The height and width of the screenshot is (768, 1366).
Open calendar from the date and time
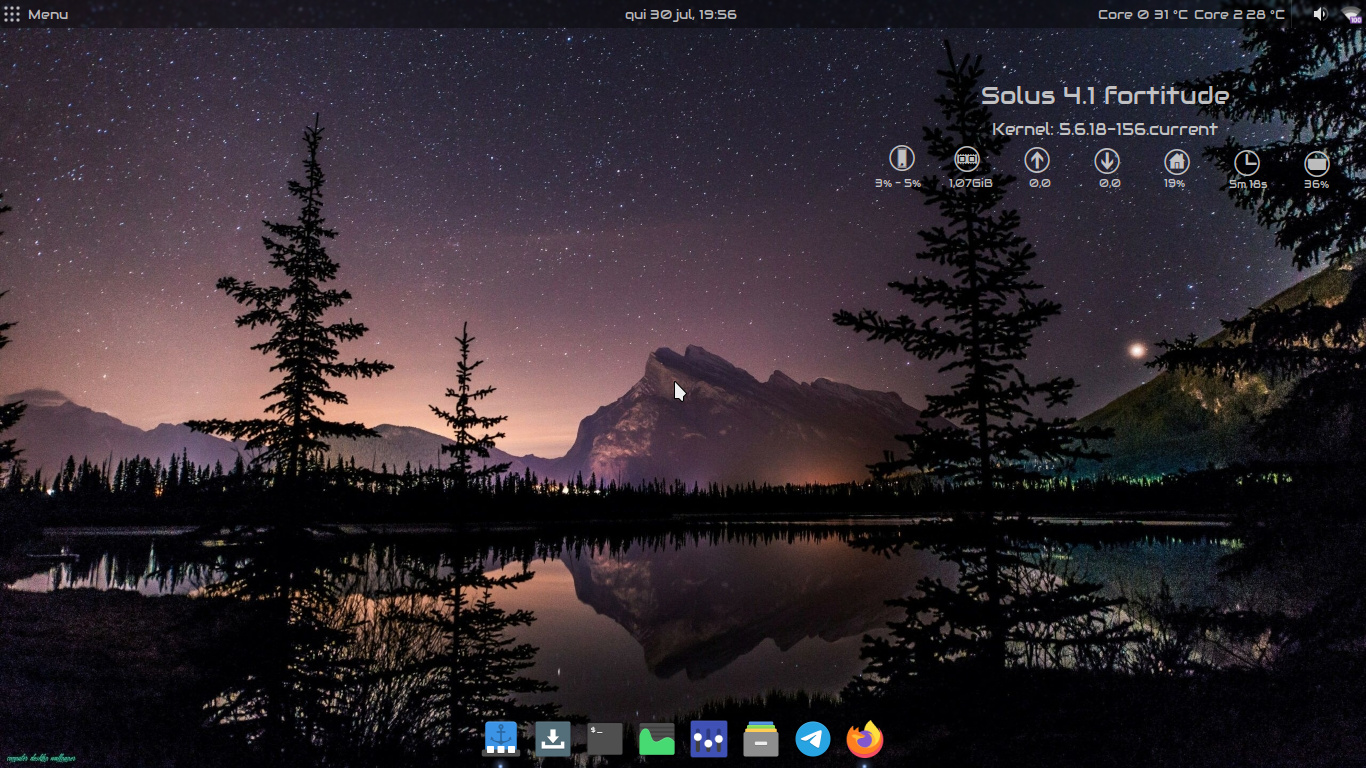point(680,14)
